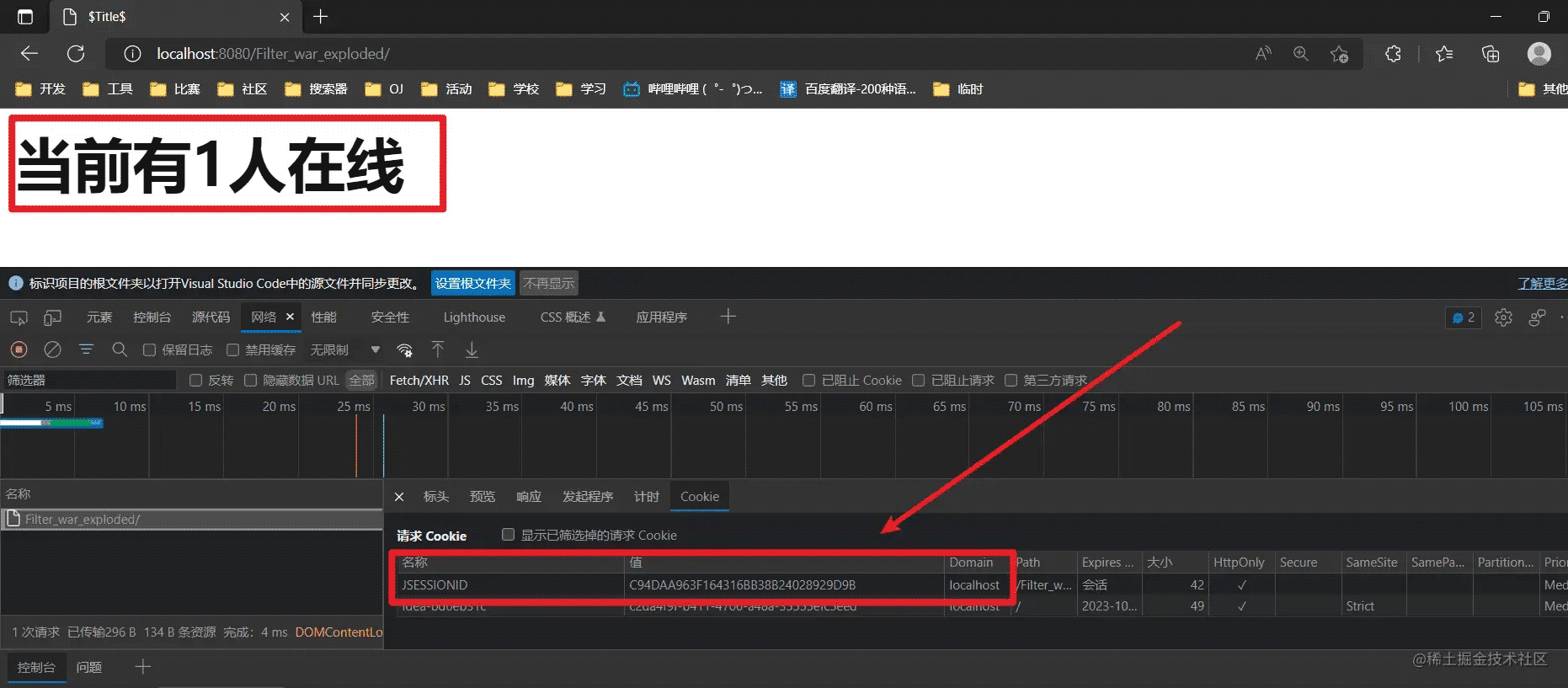Click the export HAR download arrow

click(472, 349)
